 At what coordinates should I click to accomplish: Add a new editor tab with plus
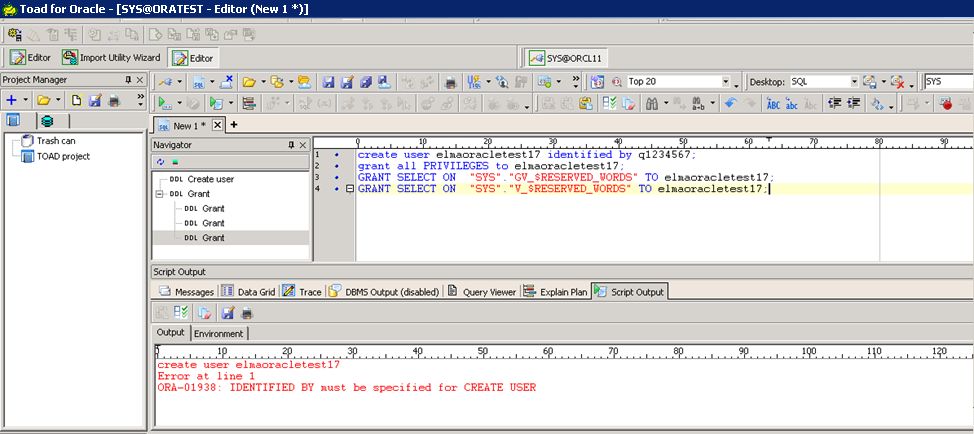tap(234, 125)
